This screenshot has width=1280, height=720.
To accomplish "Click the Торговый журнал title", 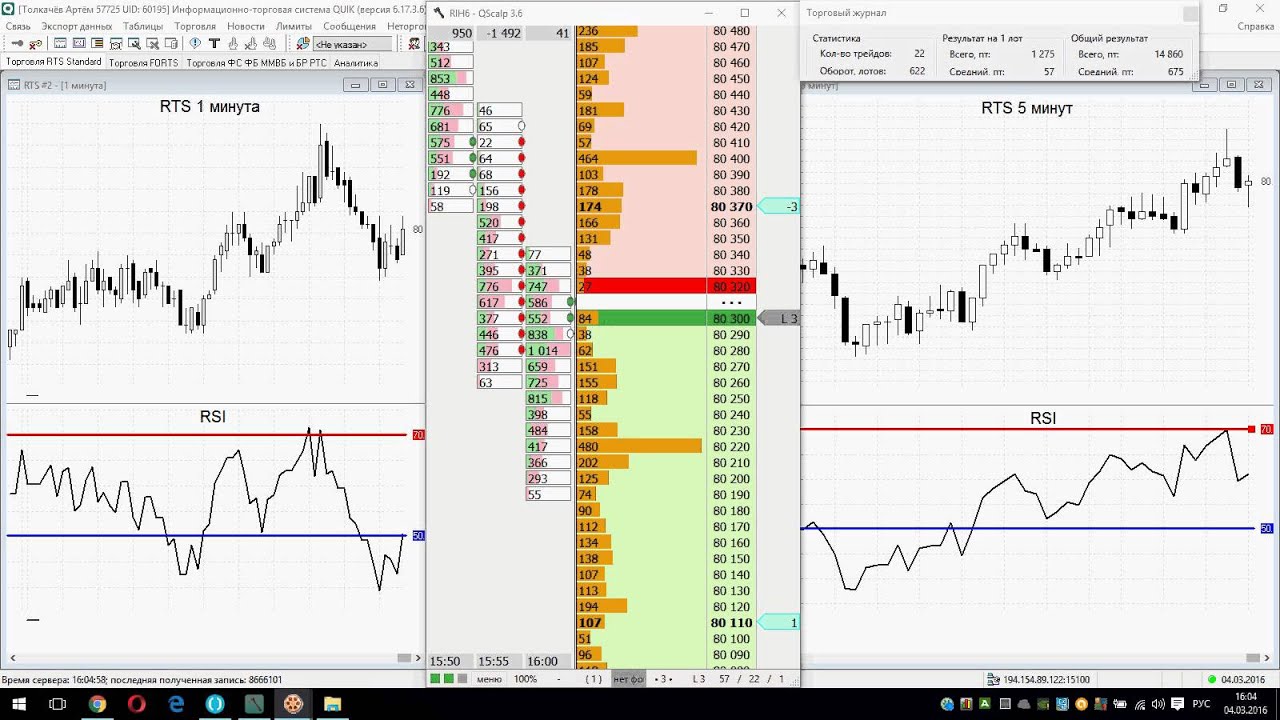I will [x=846, y=13].
